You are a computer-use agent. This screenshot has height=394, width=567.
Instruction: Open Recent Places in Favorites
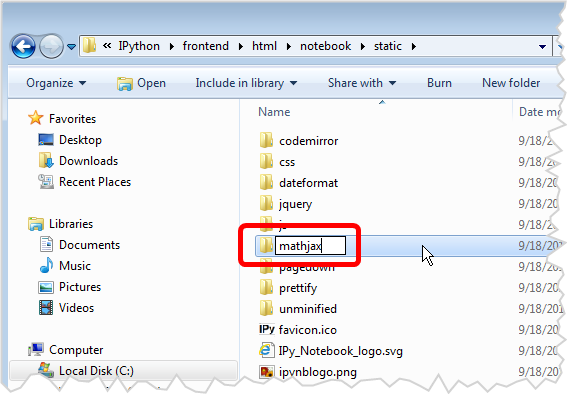click(95, 182)
